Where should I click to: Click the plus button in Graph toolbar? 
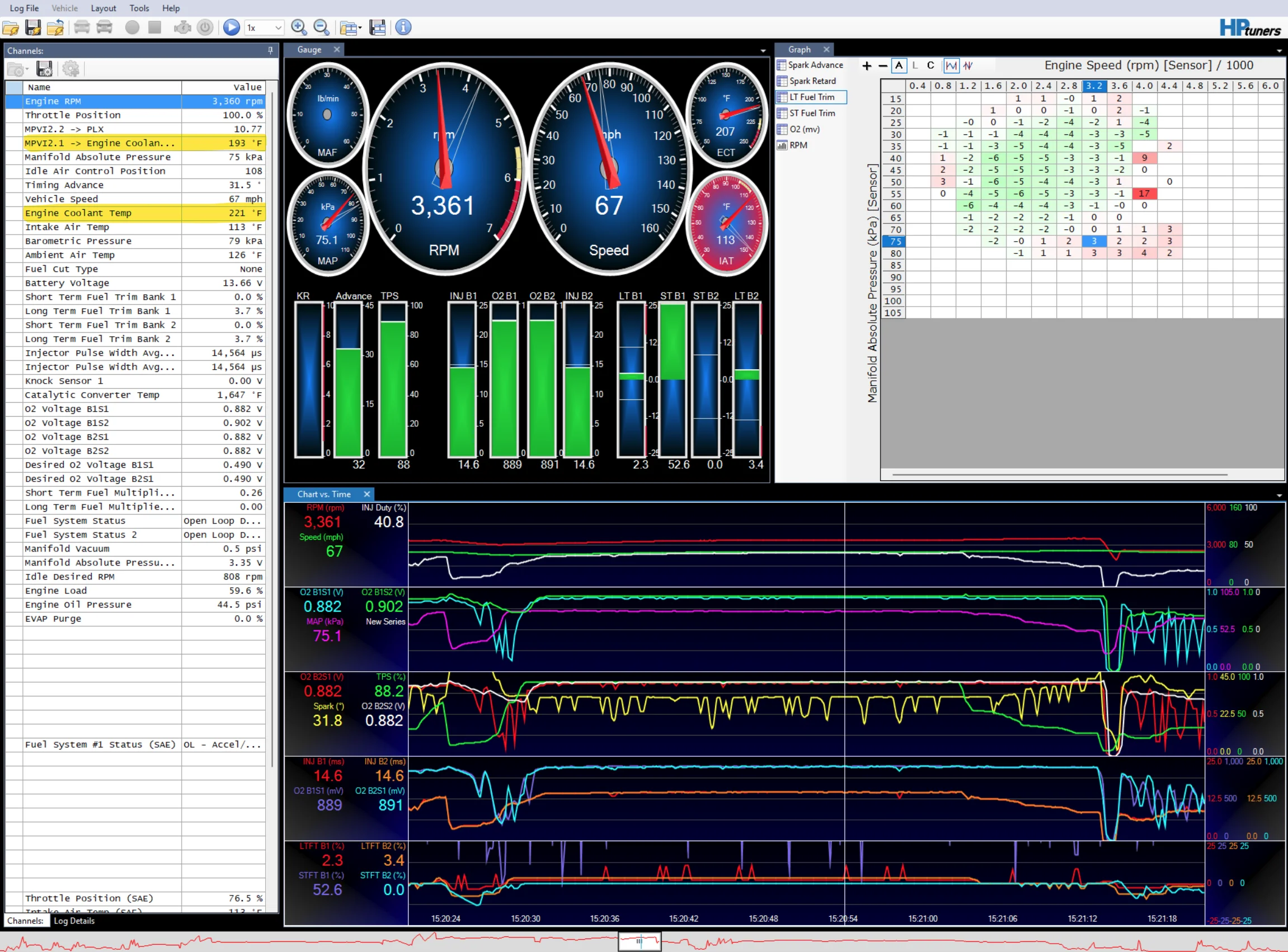click(x=867, y=65)
